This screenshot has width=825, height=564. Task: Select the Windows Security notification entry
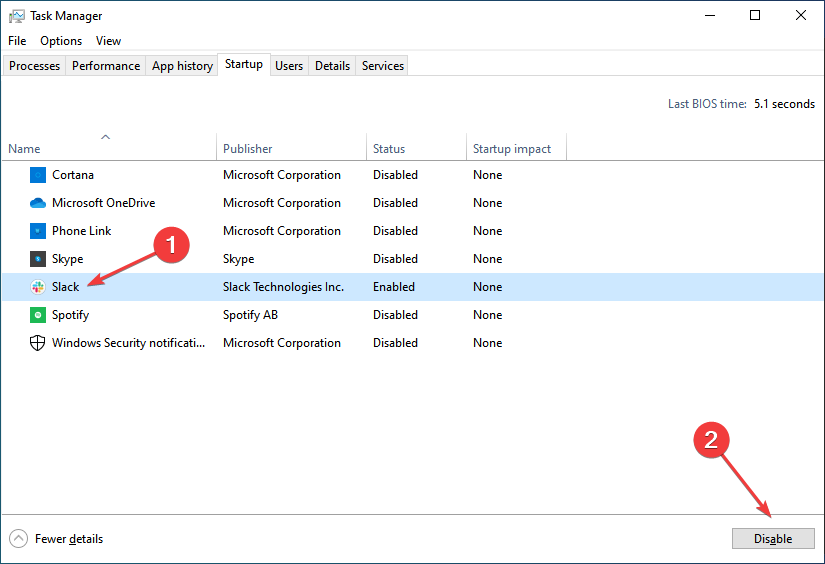tap(128, 343)
